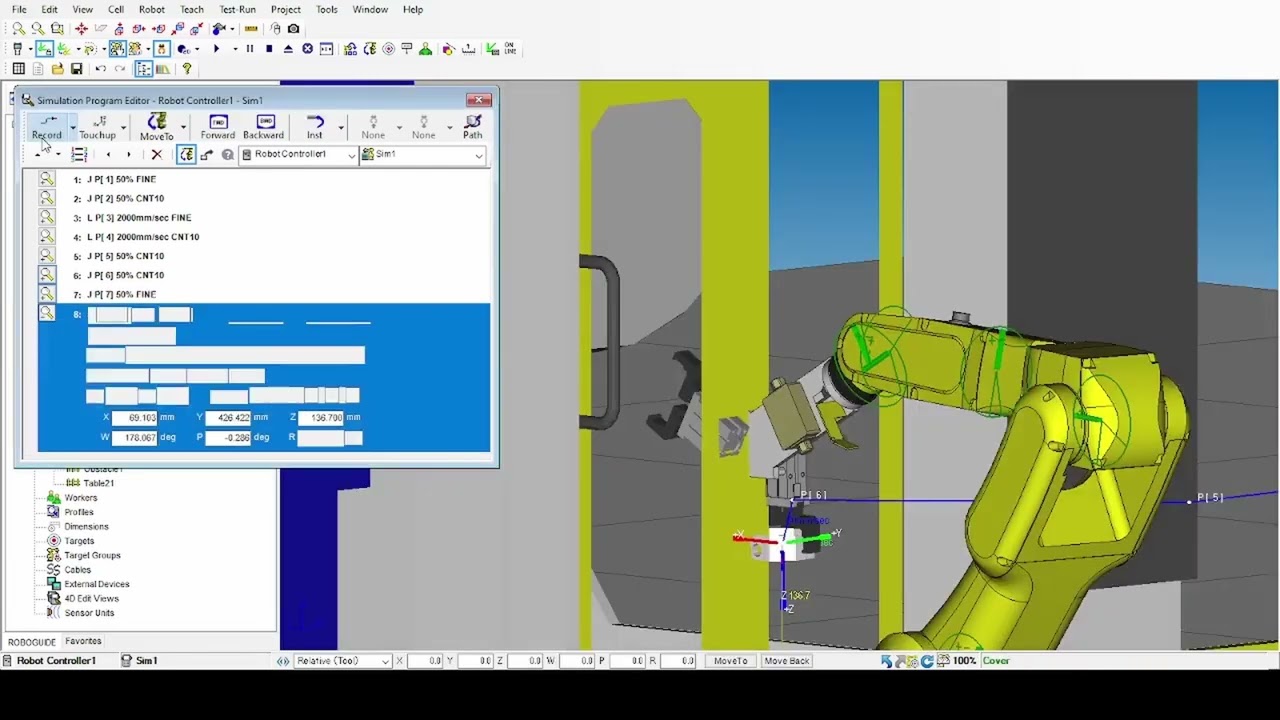Viewport: 1280px width, 720px height.
Task: Click the X value field 69.103
Action: click(x=135, y=417)
